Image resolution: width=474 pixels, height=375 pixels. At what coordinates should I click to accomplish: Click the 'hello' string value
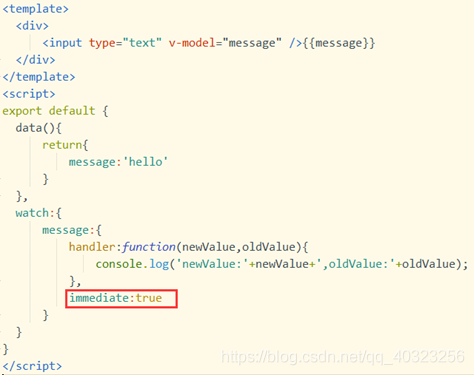point(146,162)
